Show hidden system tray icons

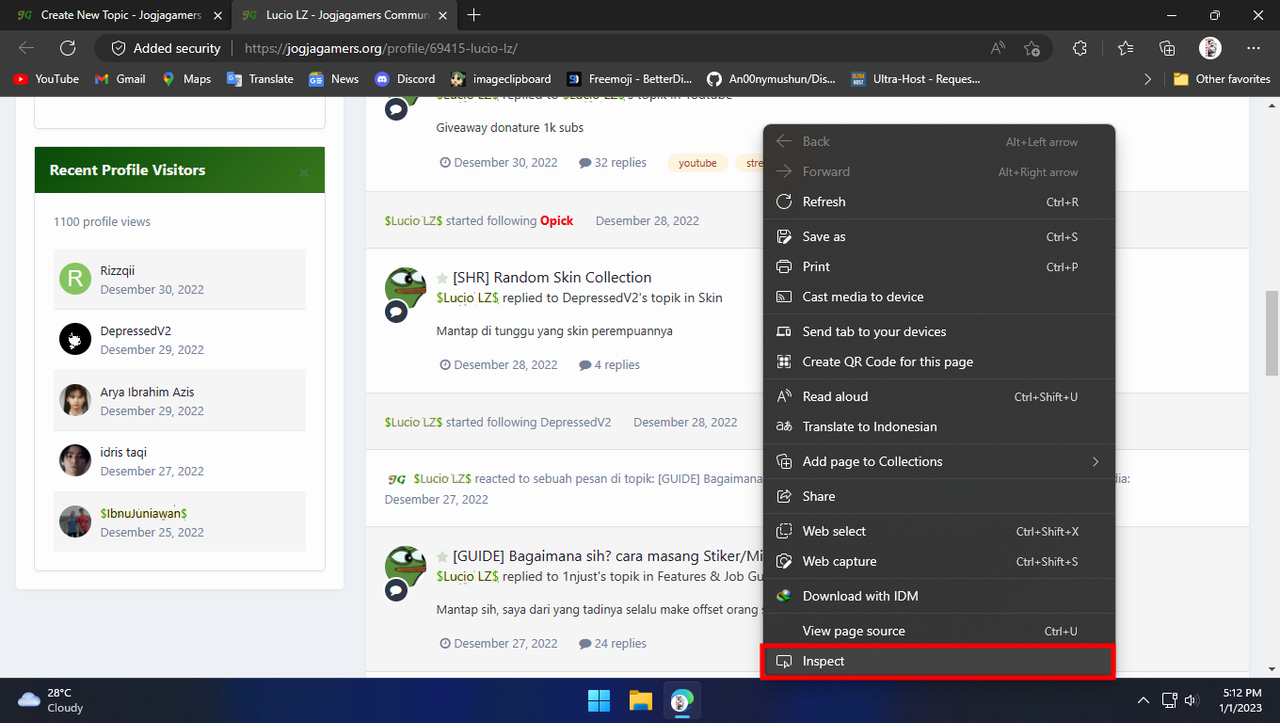(x=1143, y=700)
